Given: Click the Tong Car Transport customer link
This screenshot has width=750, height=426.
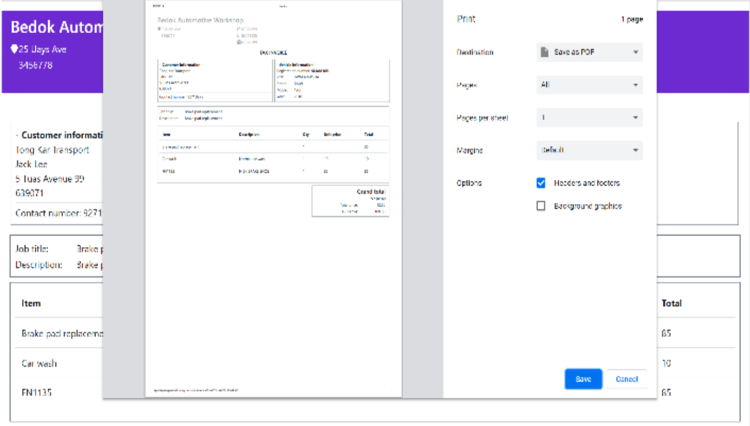Looking at the screenshot, I should pos(50,150).
